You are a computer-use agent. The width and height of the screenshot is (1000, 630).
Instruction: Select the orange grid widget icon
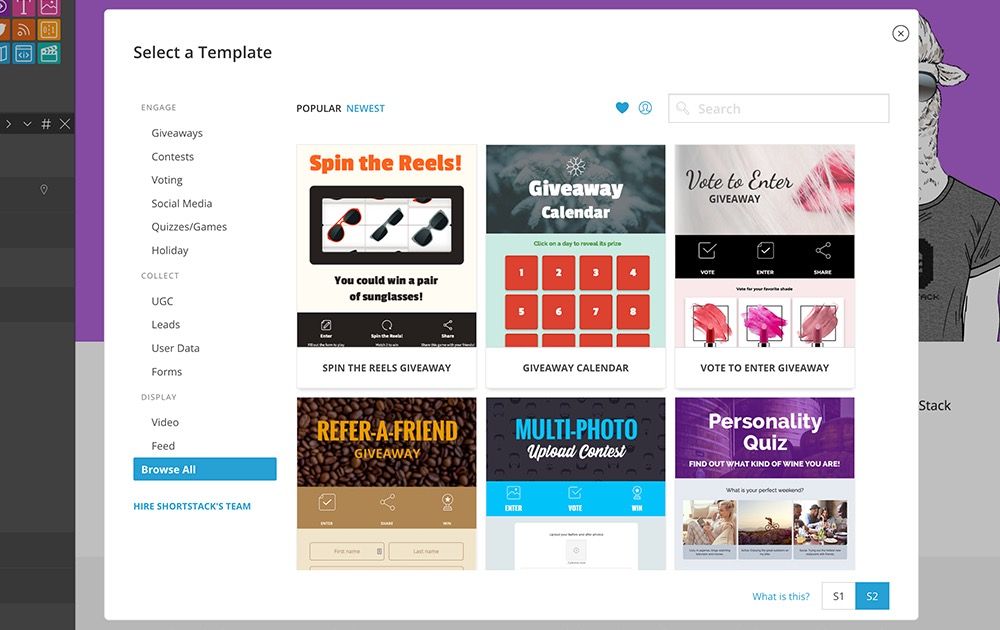pos(49,29)
